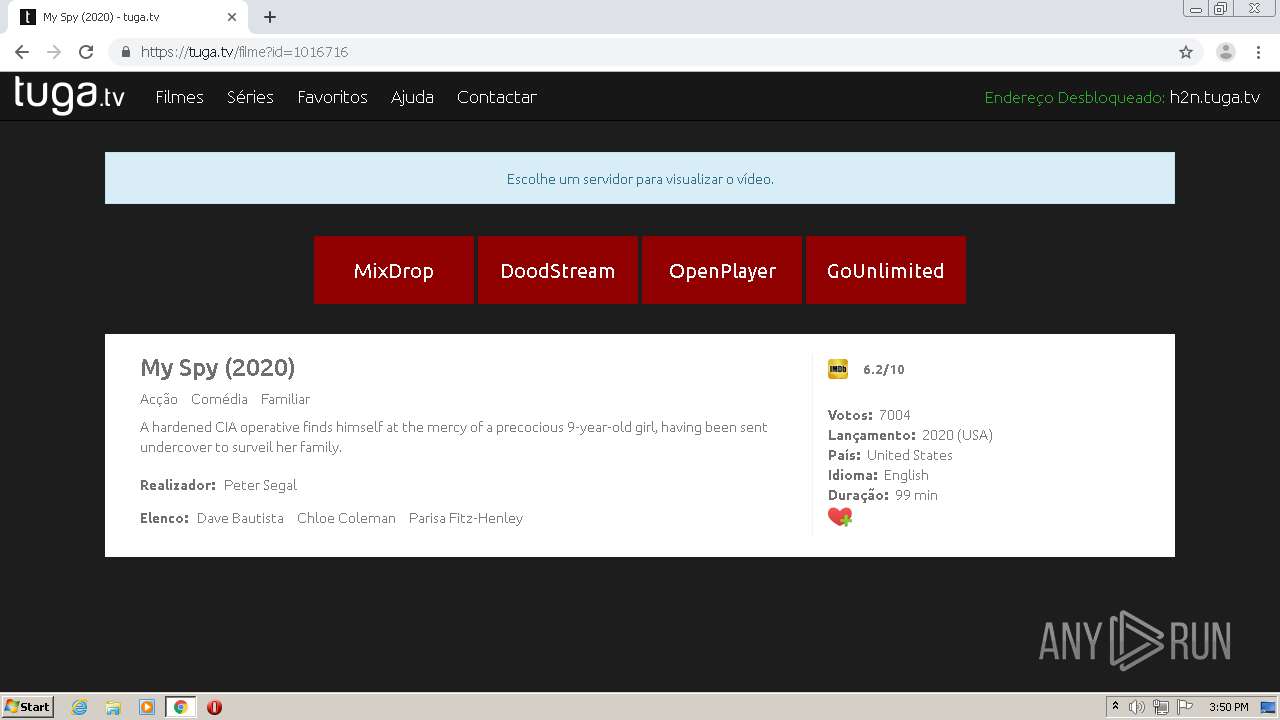Screen dimensions: 1280x720
Task: Click the volume speaker tray icon
Action: point(1137,707)
